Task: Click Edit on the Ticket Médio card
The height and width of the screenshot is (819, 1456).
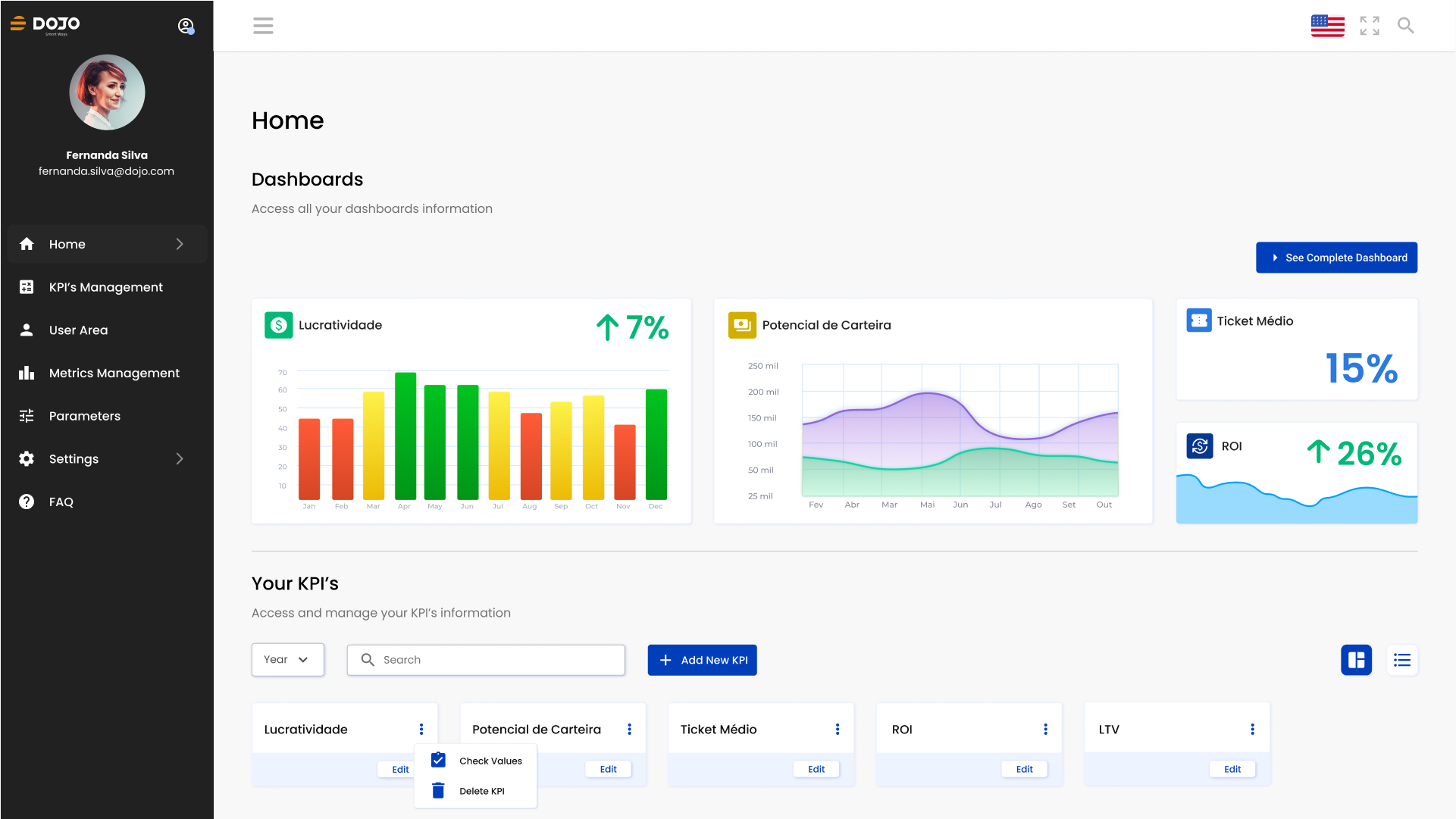Action: [x=816, y=769]
